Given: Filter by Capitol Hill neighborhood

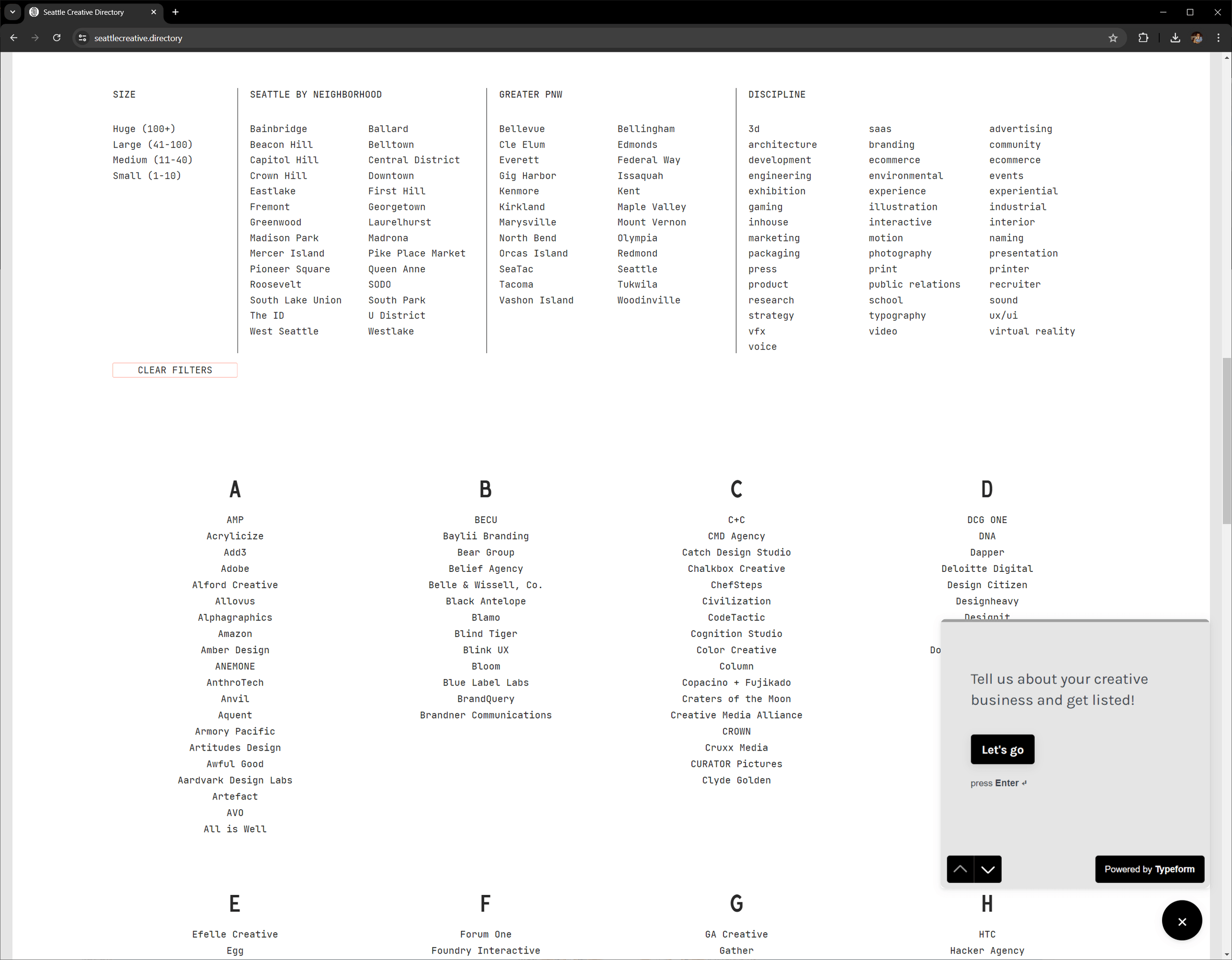Looking at the screenshot, I should [x=284, y=160].
